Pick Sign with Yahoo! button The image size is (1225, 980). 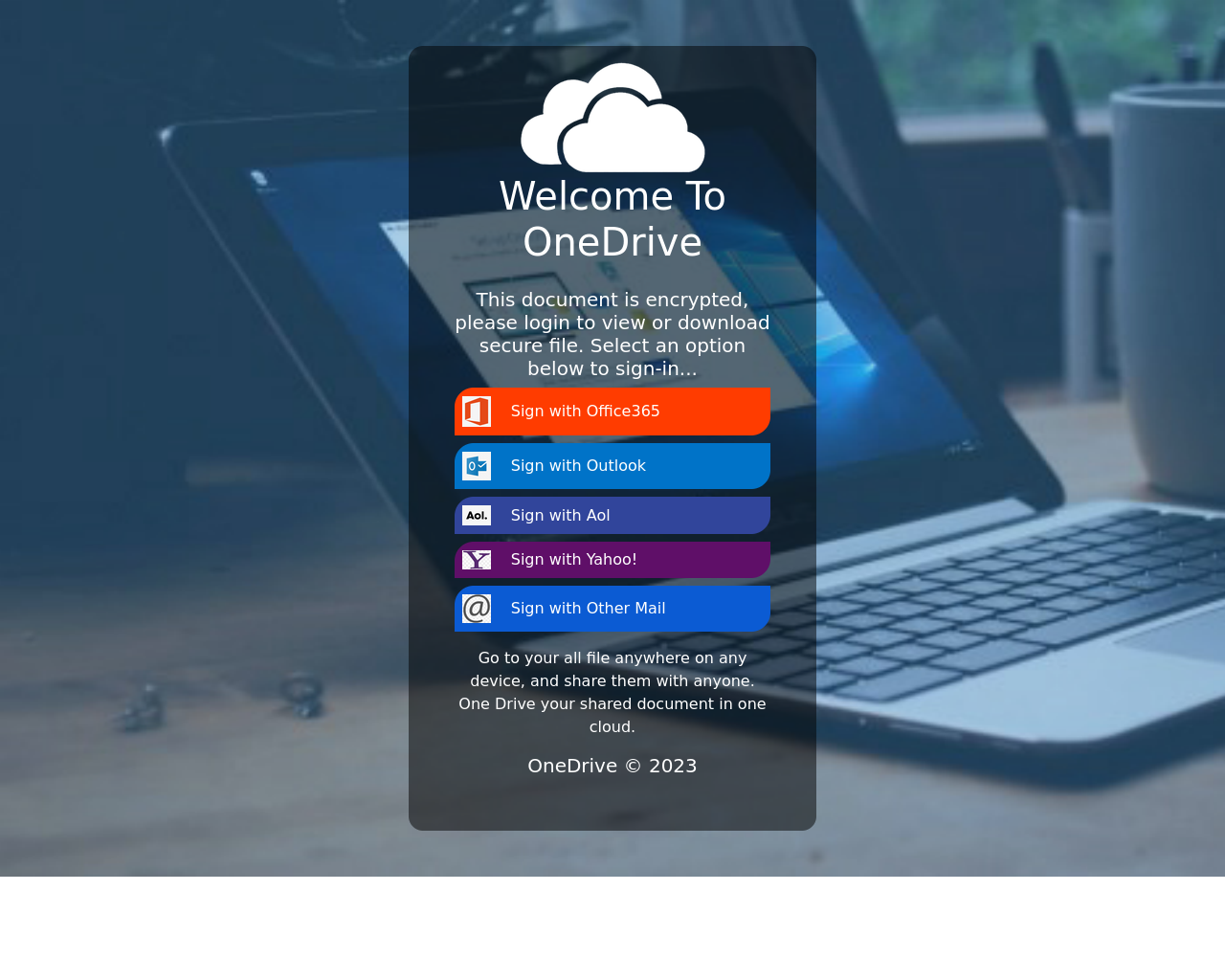click(612, 560)
